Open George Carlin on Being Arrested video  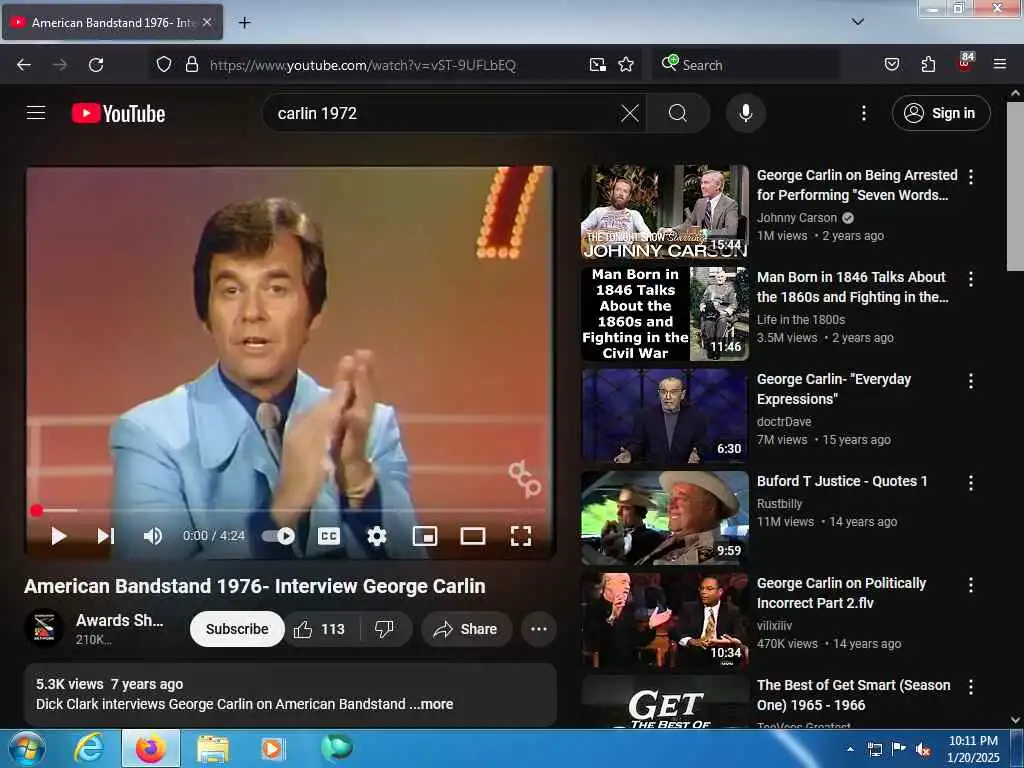[x=857, y=185]
